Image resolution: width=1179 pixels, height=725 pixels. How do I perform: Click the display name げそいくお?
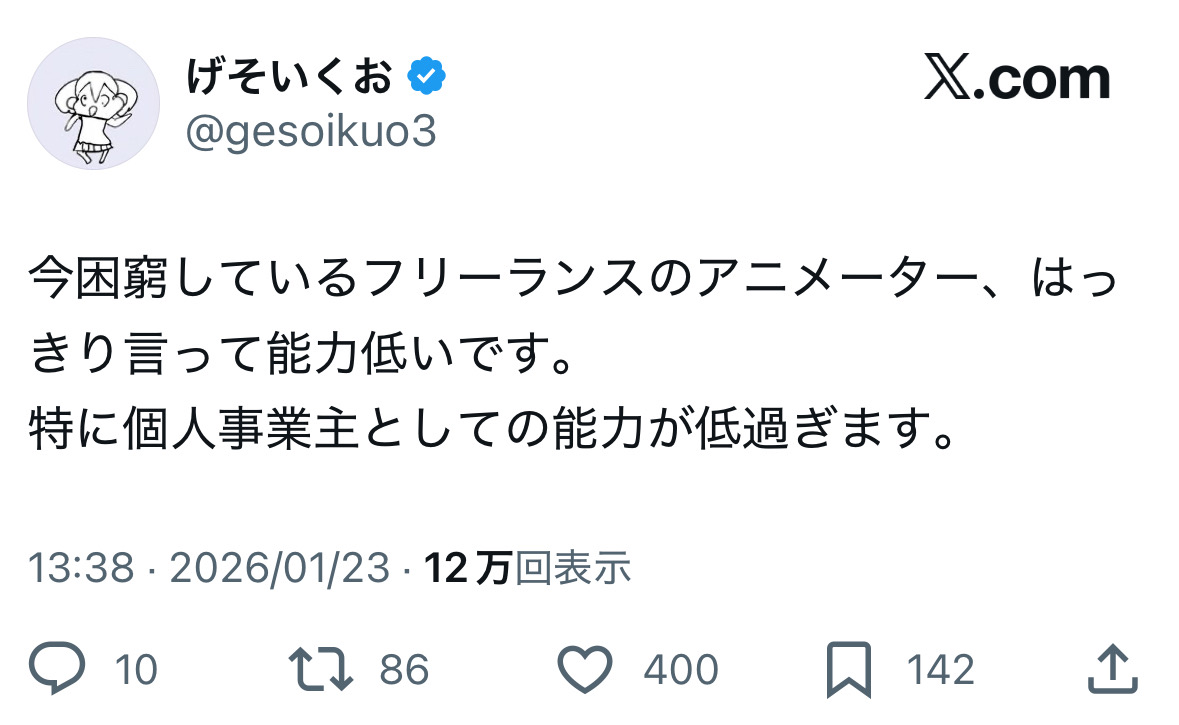[289, 78]
